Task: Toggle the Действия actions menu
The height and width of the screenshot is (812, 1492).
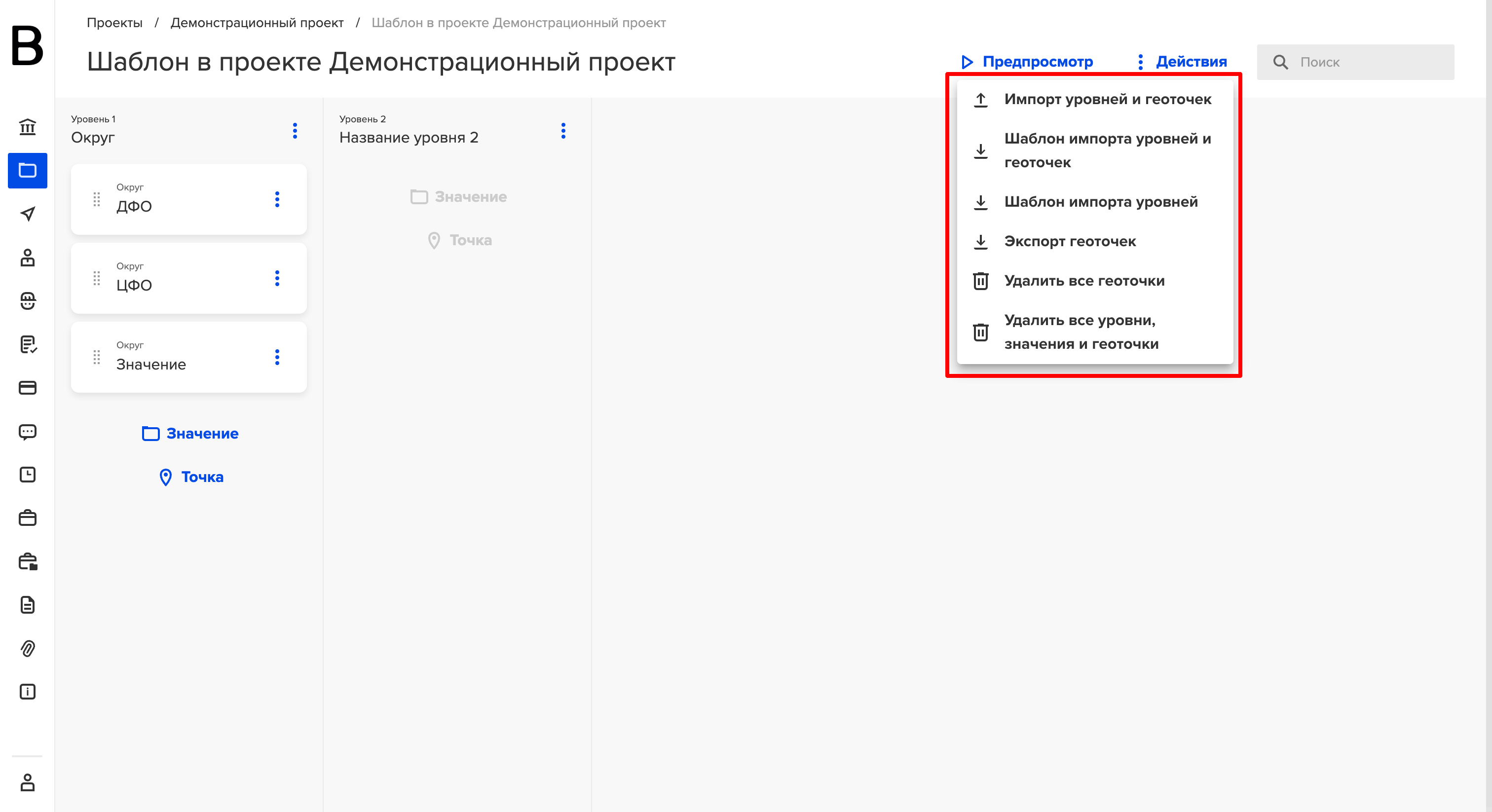Action: pyautogui.click(x=1182, y=61)
